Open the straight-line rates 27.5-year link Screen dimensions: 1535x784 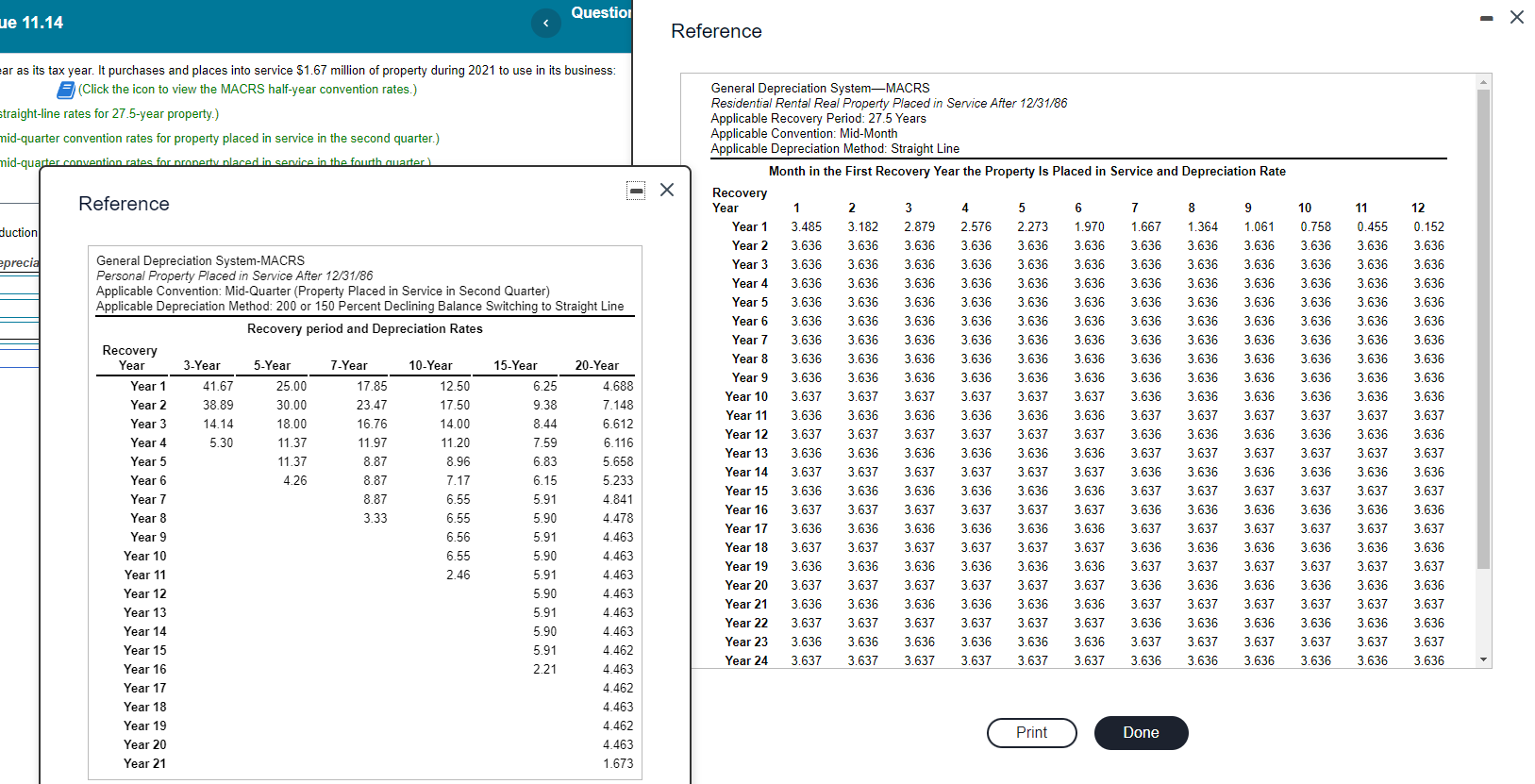click(109, 114)
